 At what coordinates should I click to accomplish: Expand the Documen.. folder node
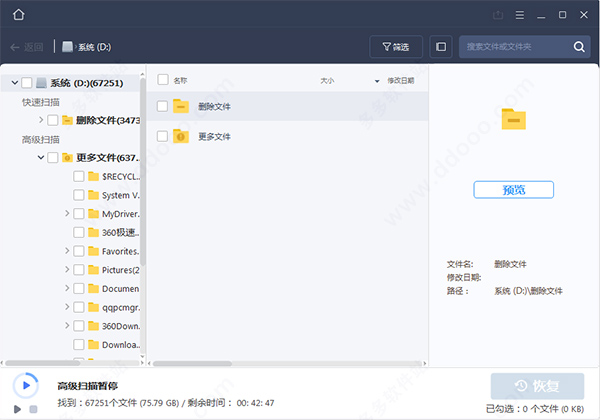click(67, 288)
